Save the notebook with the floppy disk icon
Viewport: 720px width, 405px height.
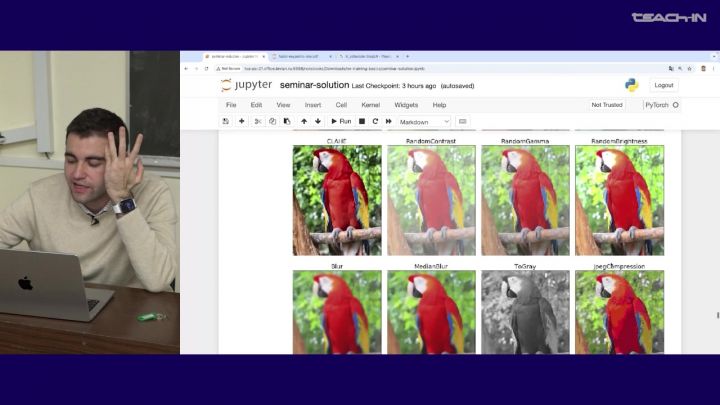click(226, 121)
